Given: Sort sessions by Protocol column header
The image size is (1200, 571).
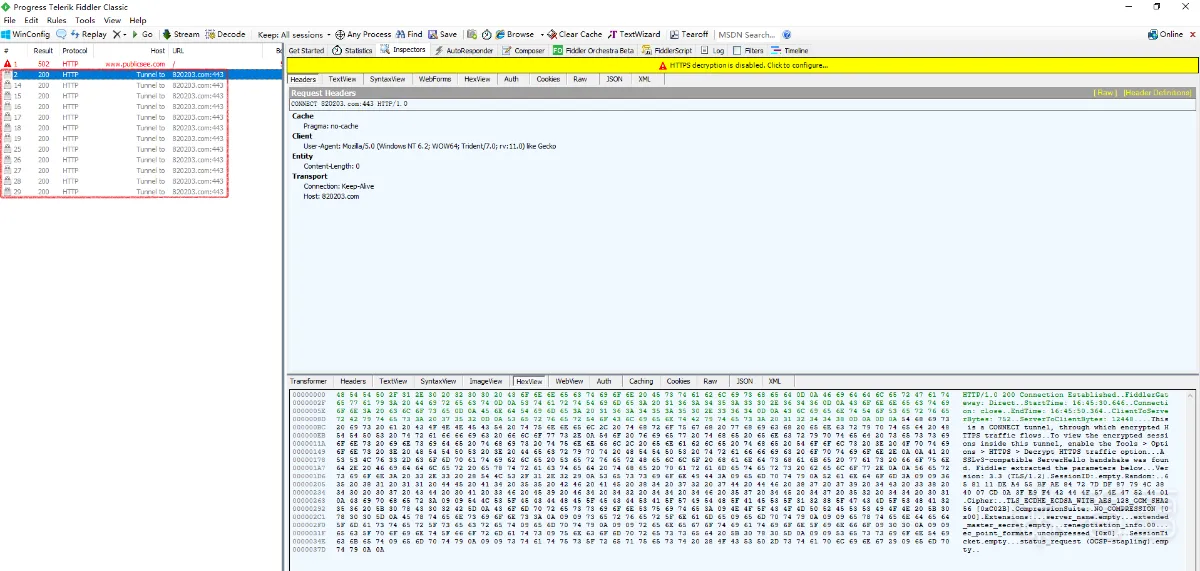Looking at the screenshot, I should (x=75, y=50).
